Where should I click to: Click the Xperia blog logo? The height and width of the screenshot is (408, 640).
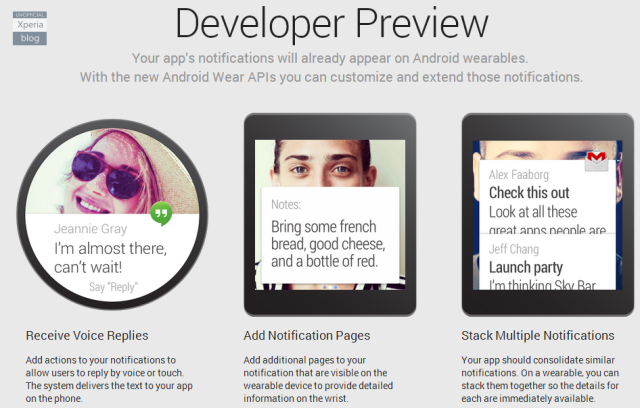coord(30,28)
